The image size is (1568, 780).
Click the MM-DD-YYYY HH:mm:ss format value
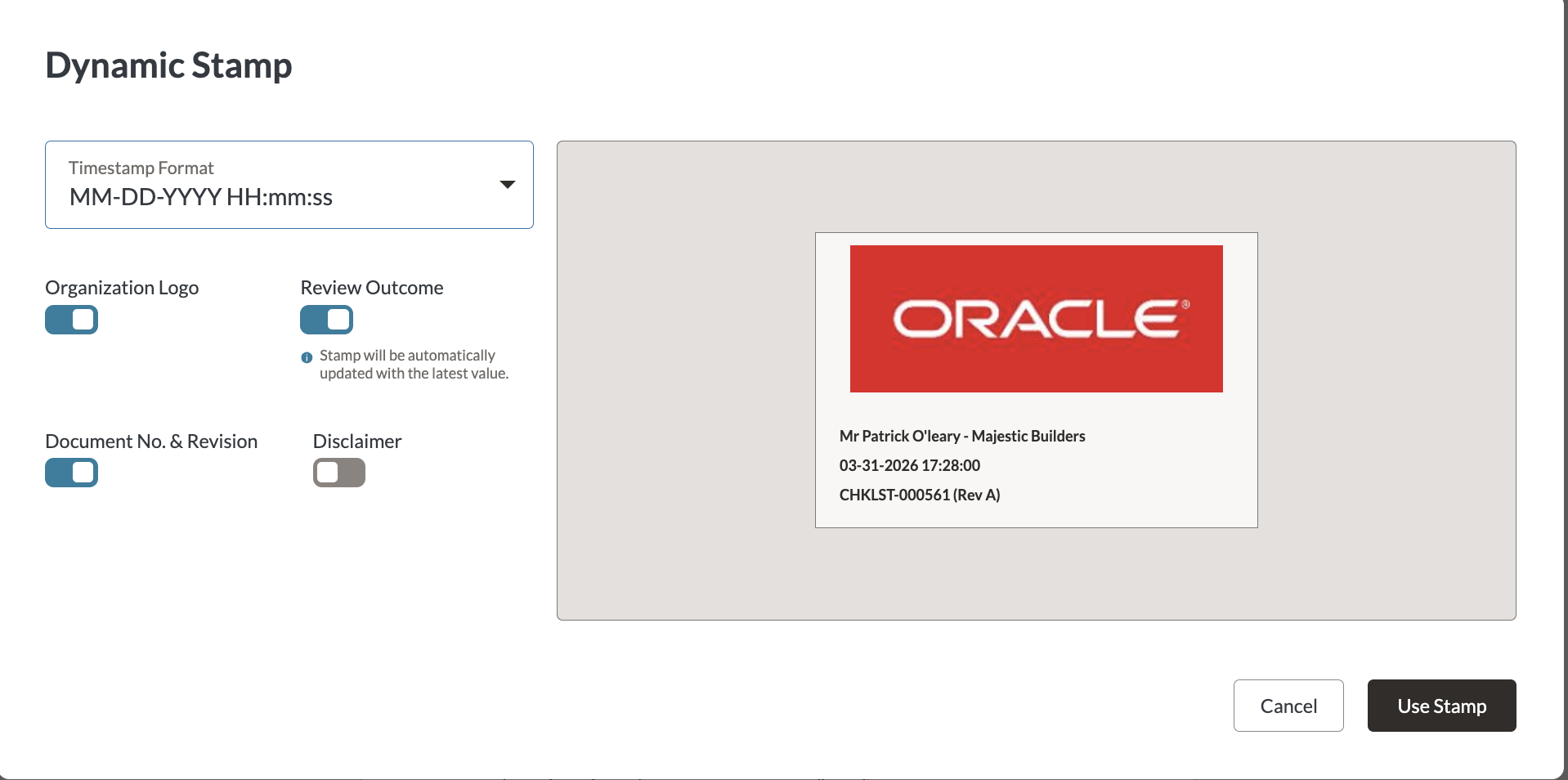[201, 198]
